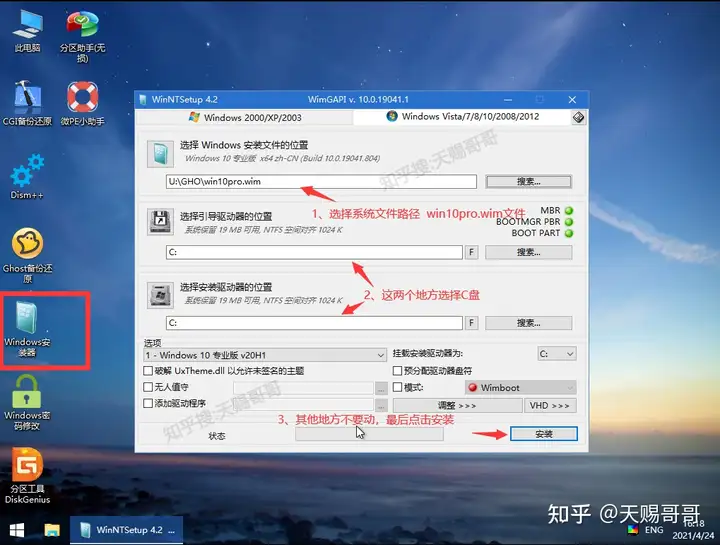Screen dimensions: 720x545
Task: Open the Wimboot mode dropdown
Action: point(520,388)
